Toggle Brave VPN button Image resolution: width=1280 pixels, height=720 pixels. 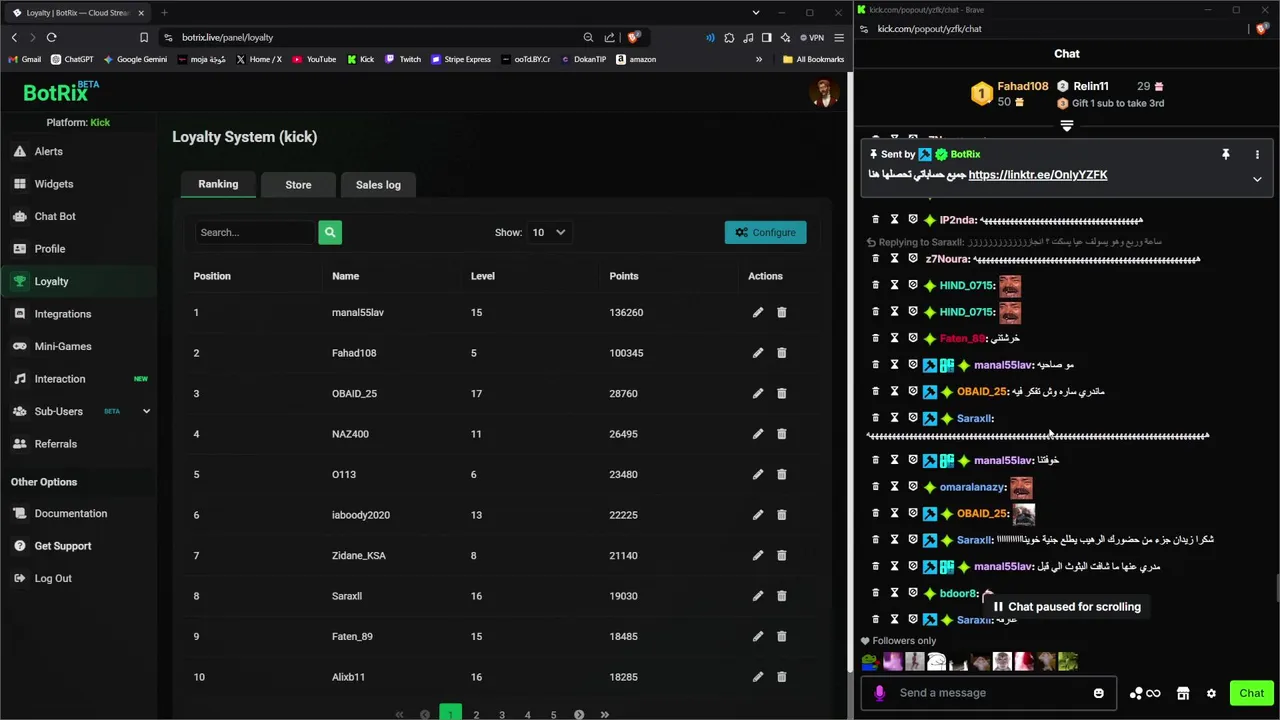[811, 37]
